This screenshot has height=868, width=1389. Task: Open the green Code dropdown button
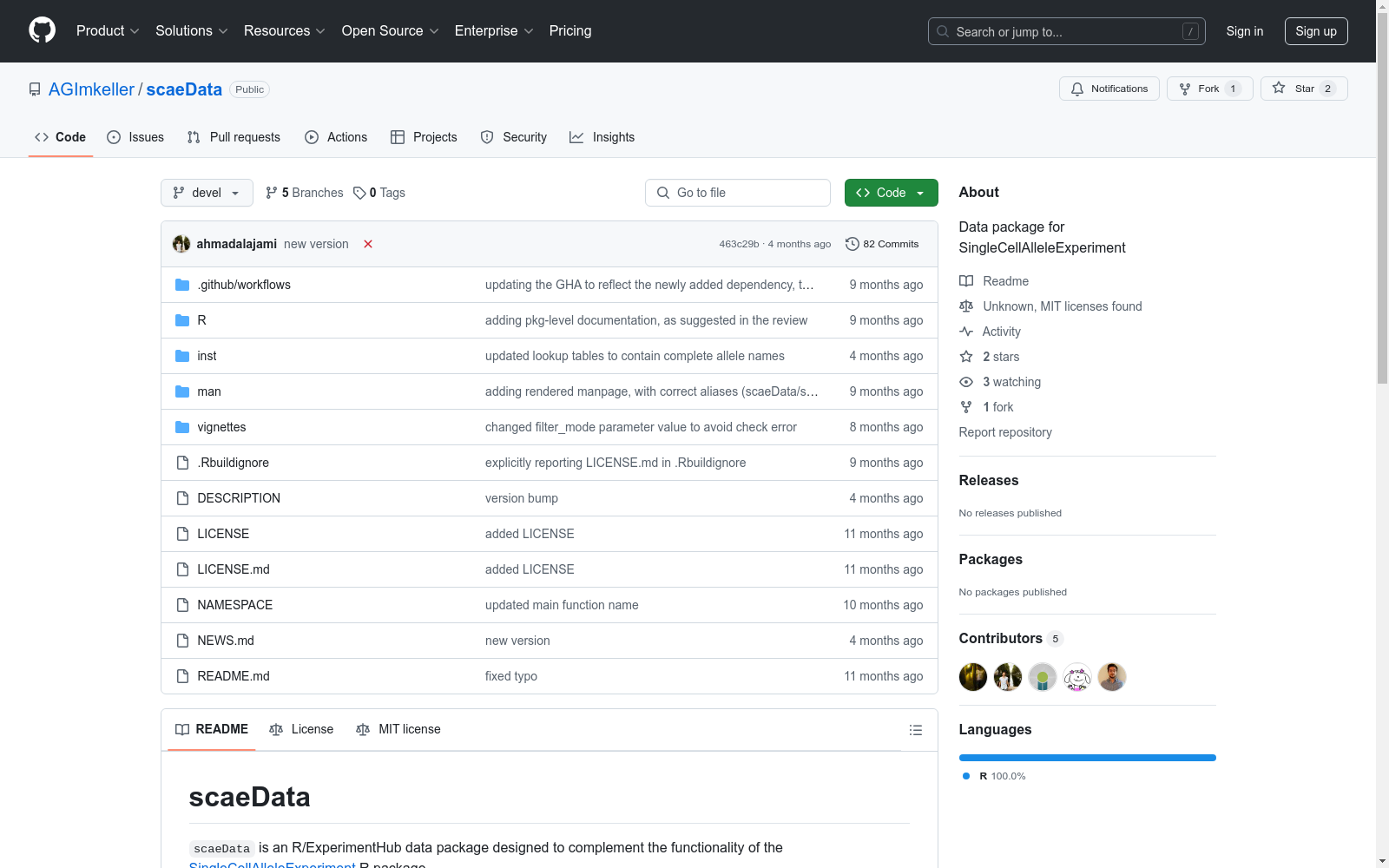tap(891, 193)
